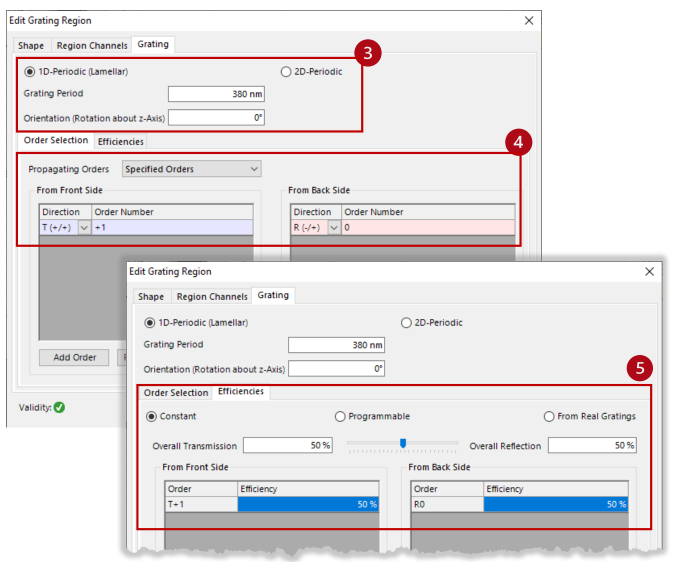Select 2D-Periodic option in back dialog
This screenshot has height=562, width=673.
[286, 72]
